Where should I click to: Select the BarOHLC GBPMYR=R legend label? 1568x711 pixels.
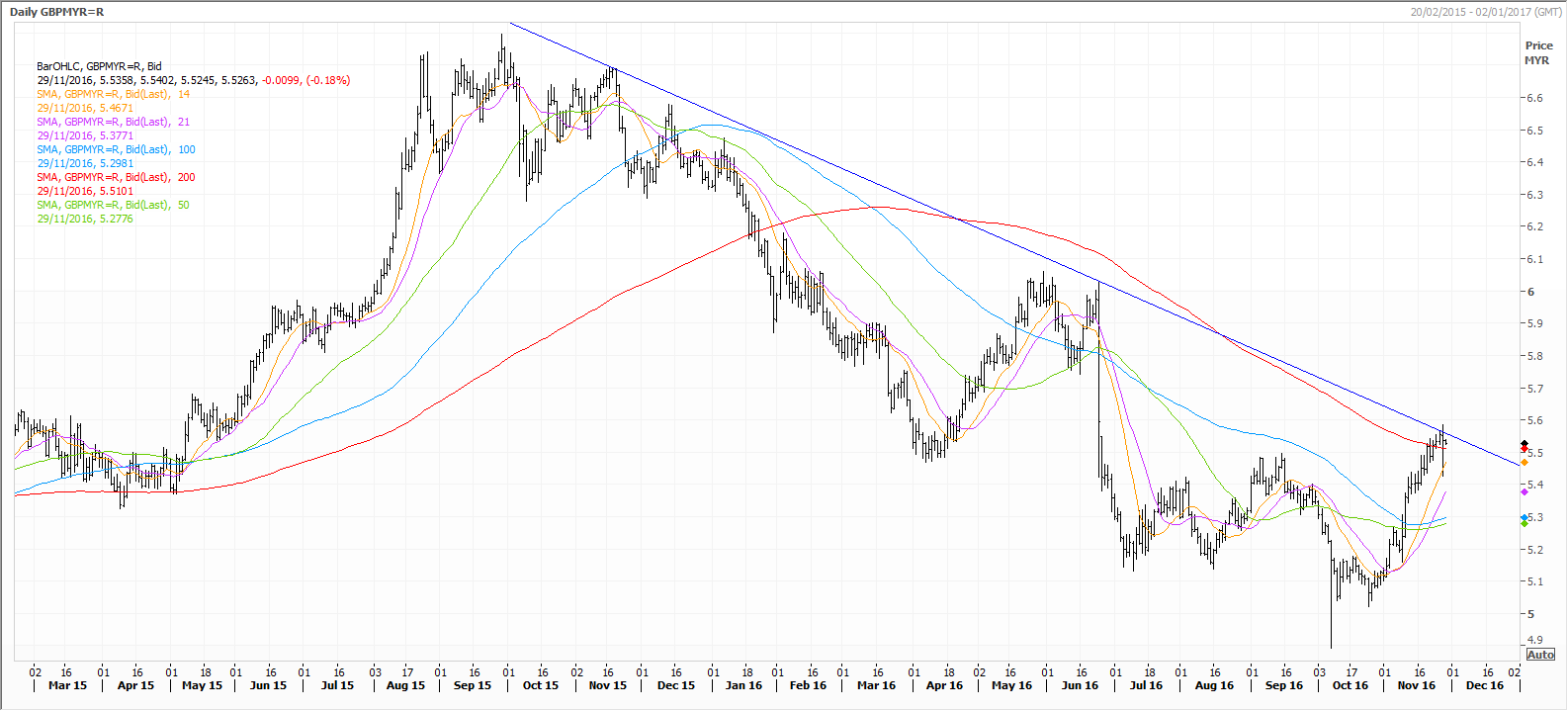click(99, 66)
